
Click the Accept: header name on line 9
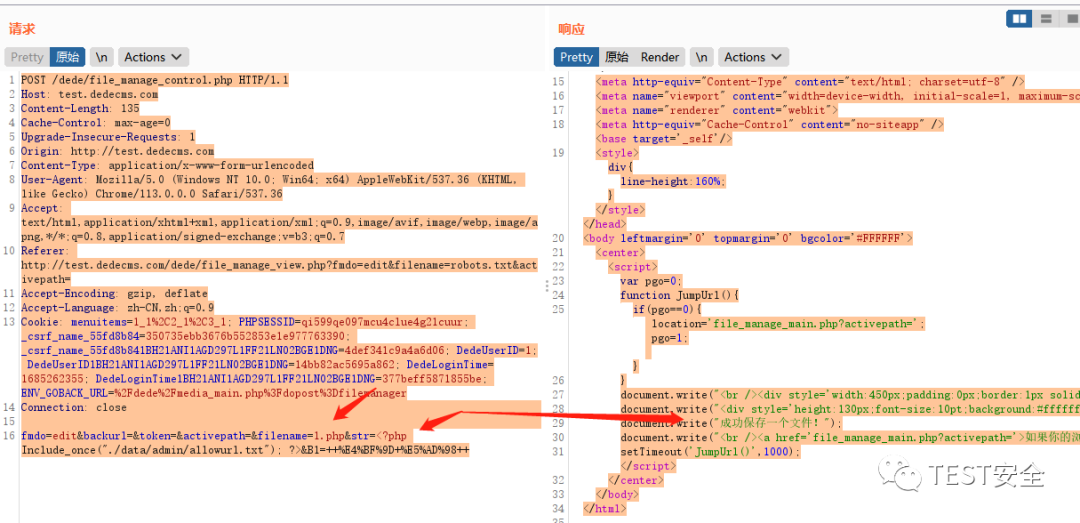[x=41, y=208]
